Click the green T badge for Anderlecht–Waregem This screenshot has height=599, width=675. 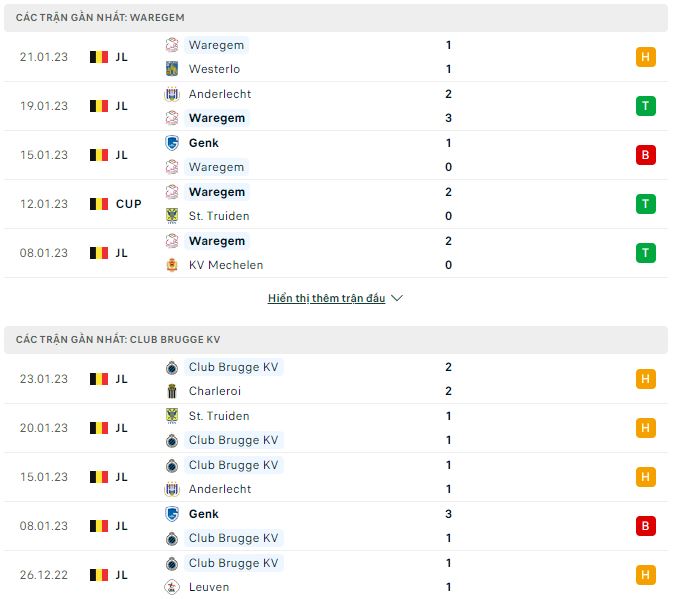pos(645,106)
